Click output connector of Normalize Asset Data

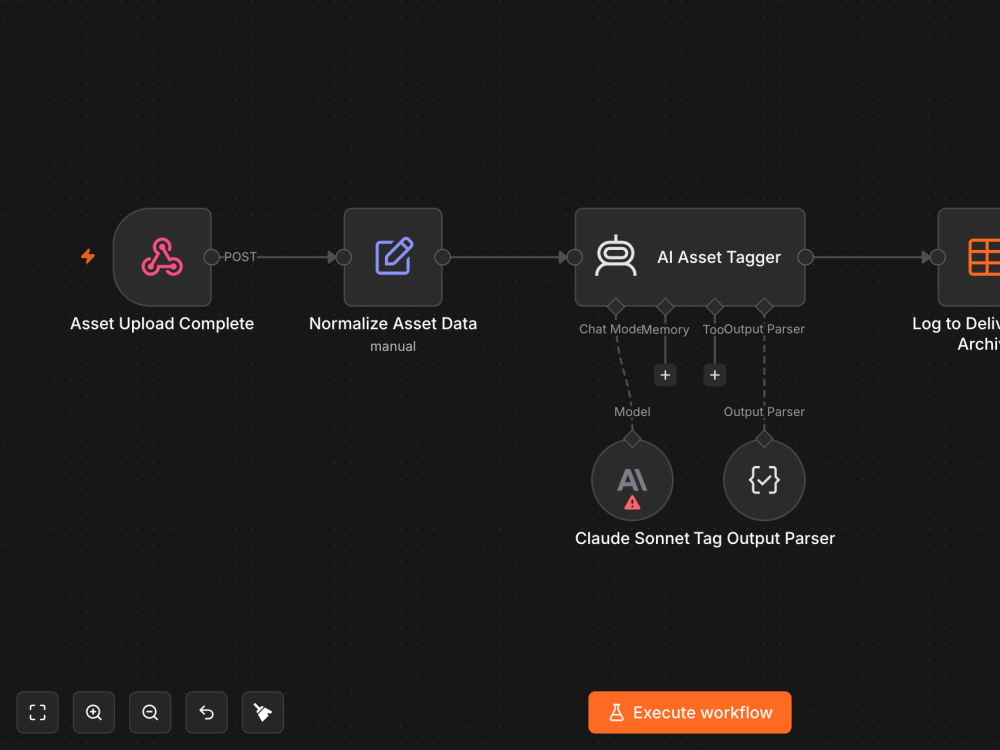pyautogui.click(x=443, y=257)
